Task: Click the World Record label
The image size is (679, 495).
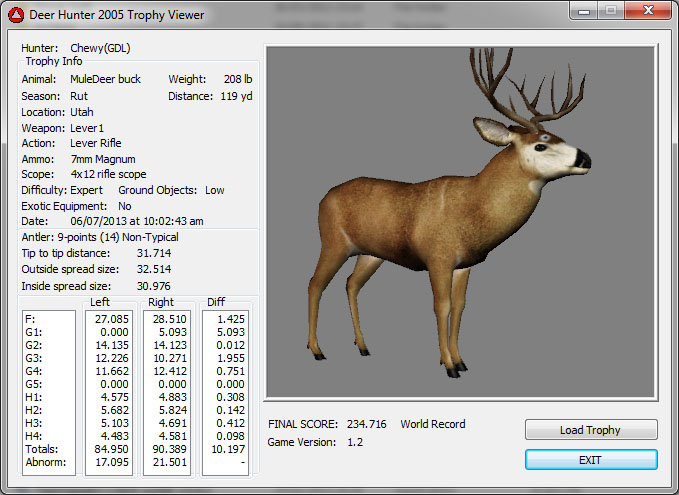Action: (x=433, y=424)
